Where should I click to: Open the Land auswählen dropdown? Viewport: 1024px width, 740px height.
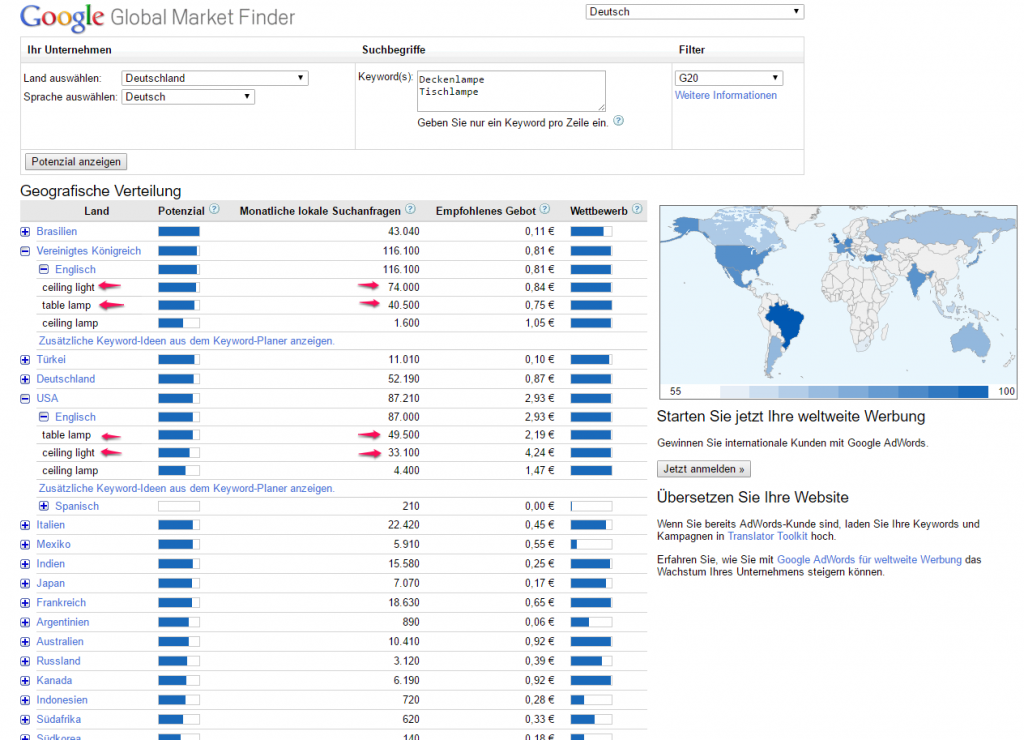[x=214, y=78]
